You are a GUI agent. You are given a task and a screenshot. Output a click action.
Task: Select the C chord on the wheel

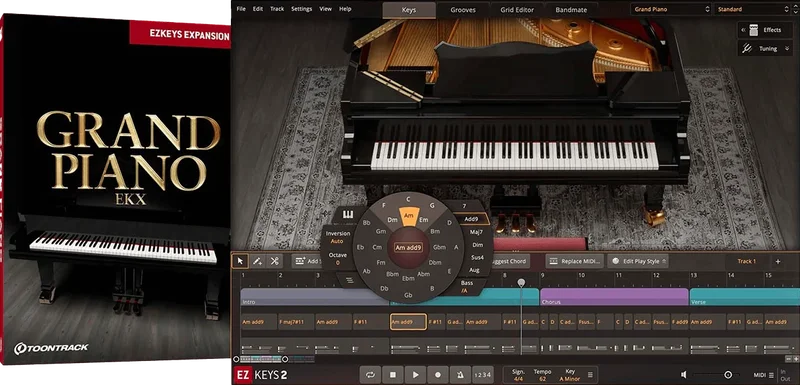coord(408,199)
